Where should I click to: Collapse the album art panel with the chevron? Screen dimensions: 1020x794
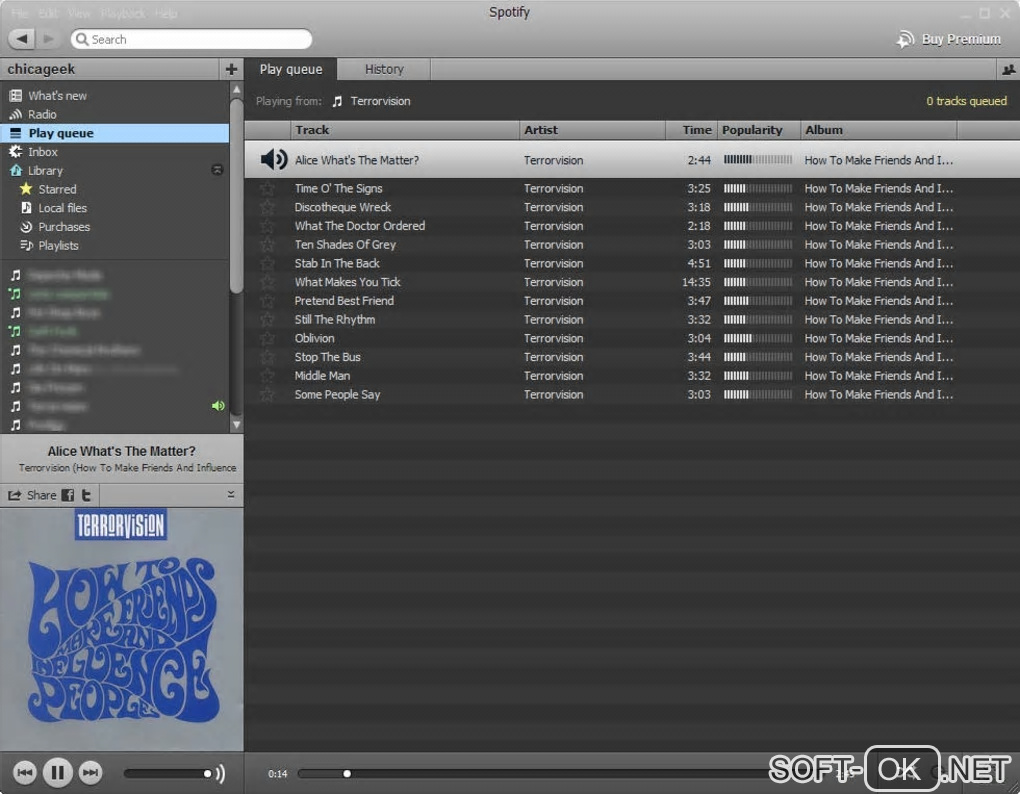pyautogui.click(x=231, y=495)
